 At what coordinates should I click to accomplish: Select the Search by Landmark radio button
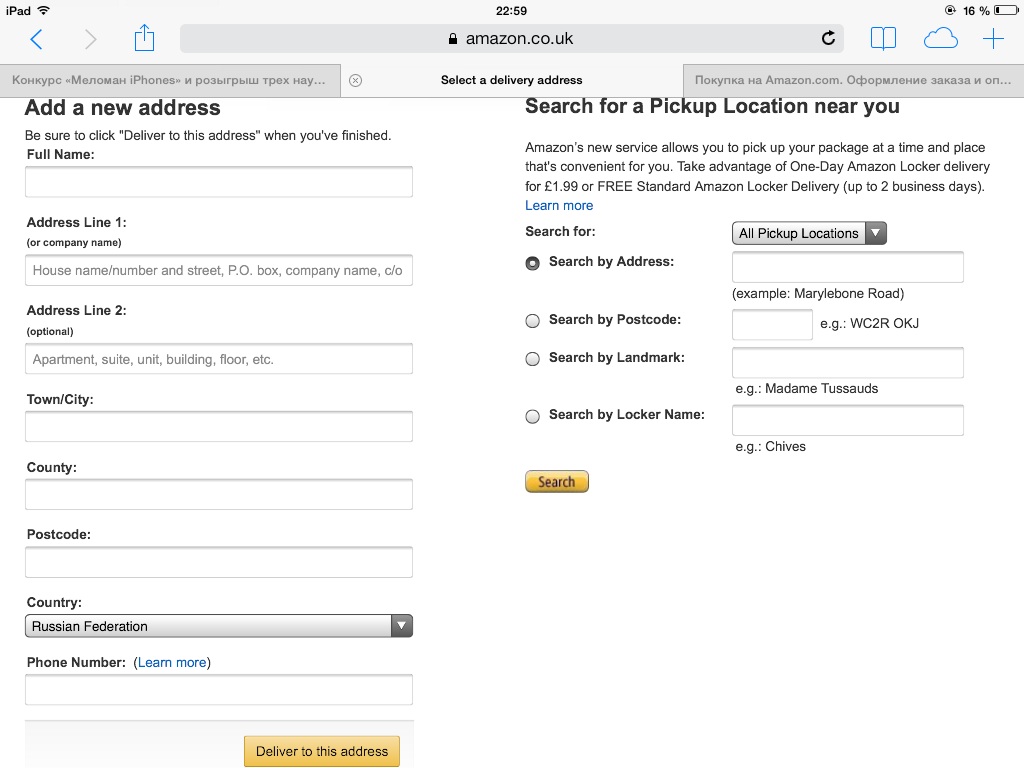click(533, 359)
